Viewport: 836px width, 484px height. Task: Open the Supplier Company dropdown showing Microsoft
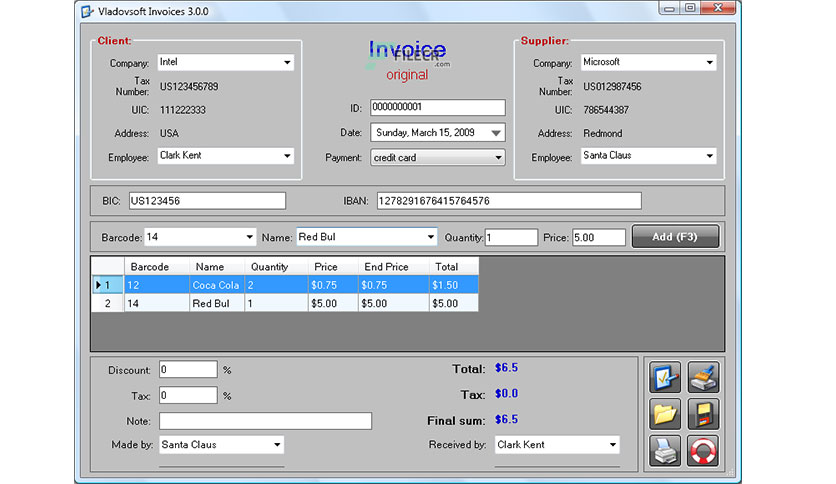tap(709, 62)
